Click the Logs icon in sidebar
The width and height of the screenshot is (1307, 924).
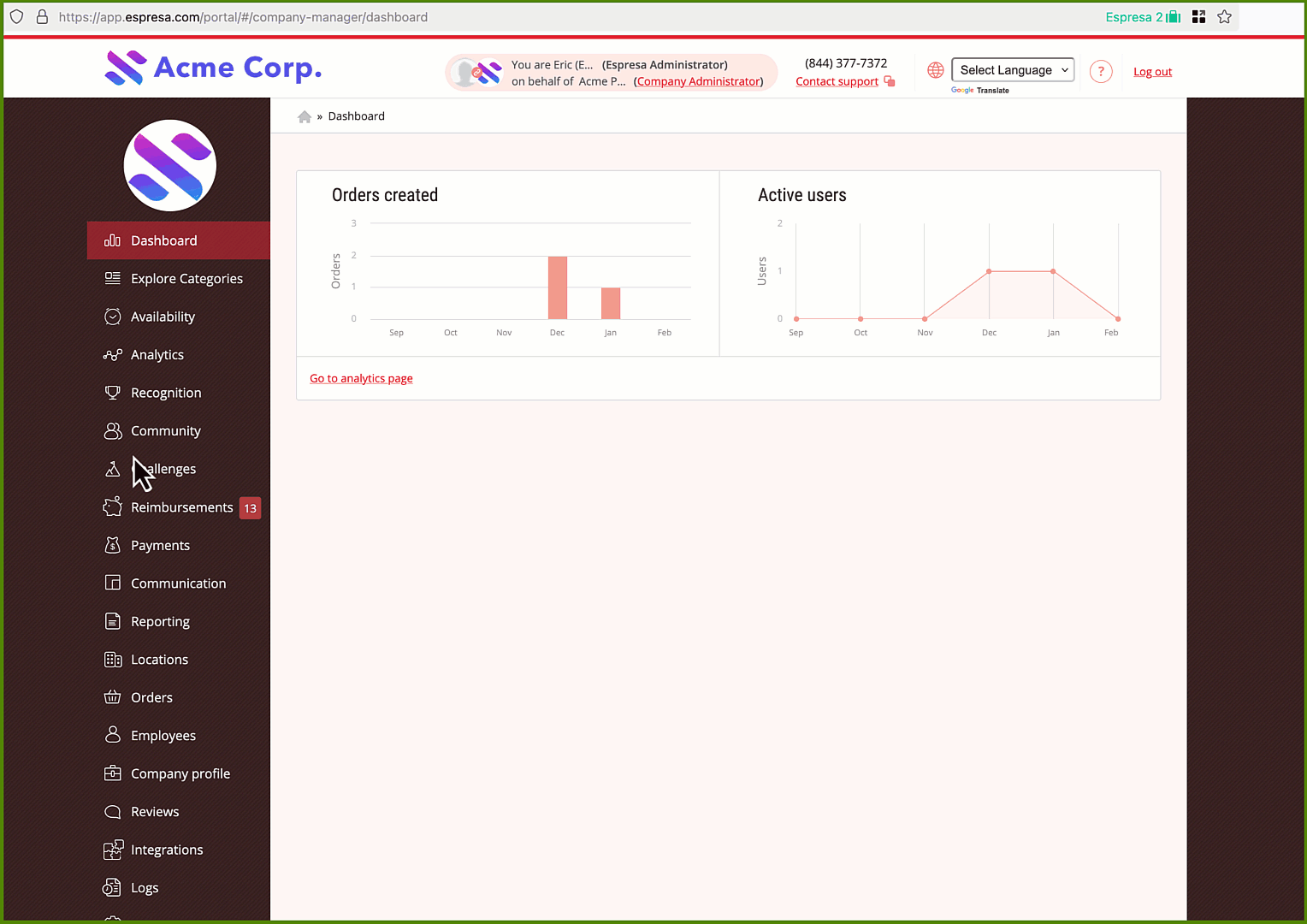click(112, 887)
